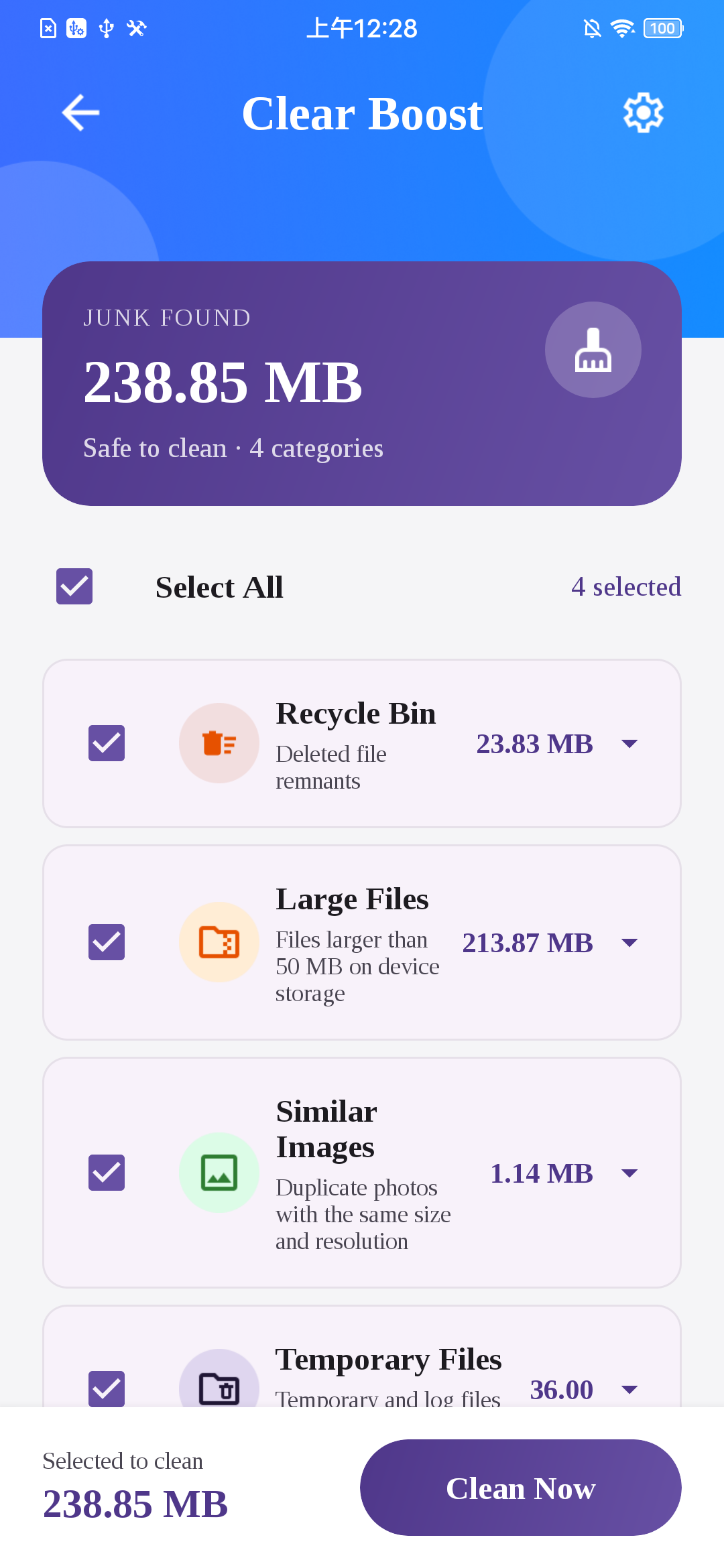
Task: Expand the Recycle Bin details arrow
Action: [629, 743]
